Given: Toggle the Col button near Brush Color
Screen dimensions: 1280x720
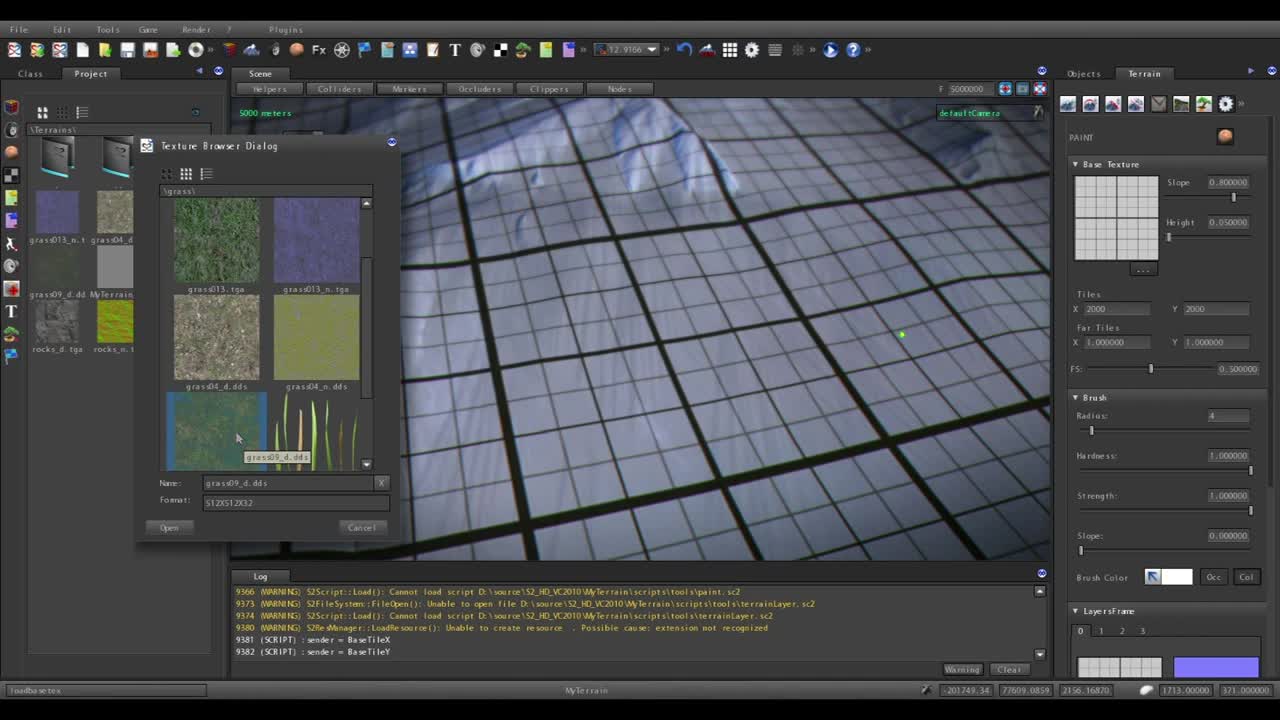Looking at the screenshot, I should click(1245, 578).
